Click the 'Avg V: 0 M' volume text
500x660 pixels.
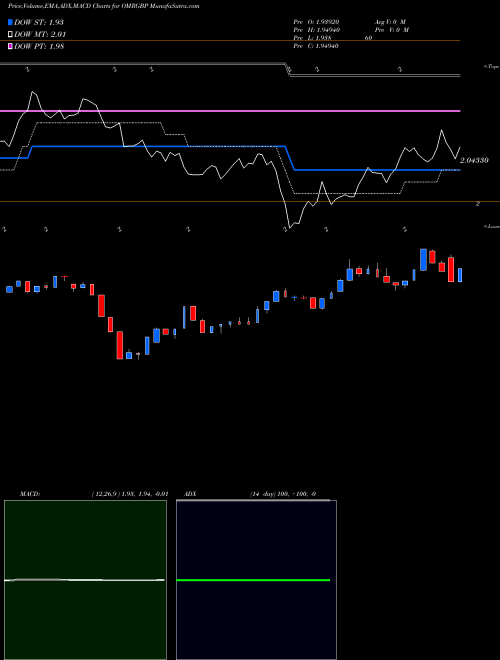pos(389,22)
